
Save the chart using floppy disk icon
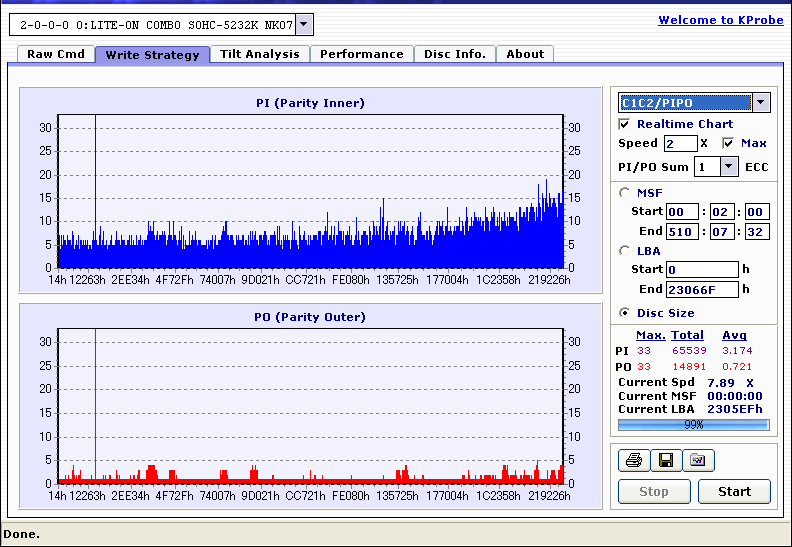pyautogui.click(x=666, y=460)
